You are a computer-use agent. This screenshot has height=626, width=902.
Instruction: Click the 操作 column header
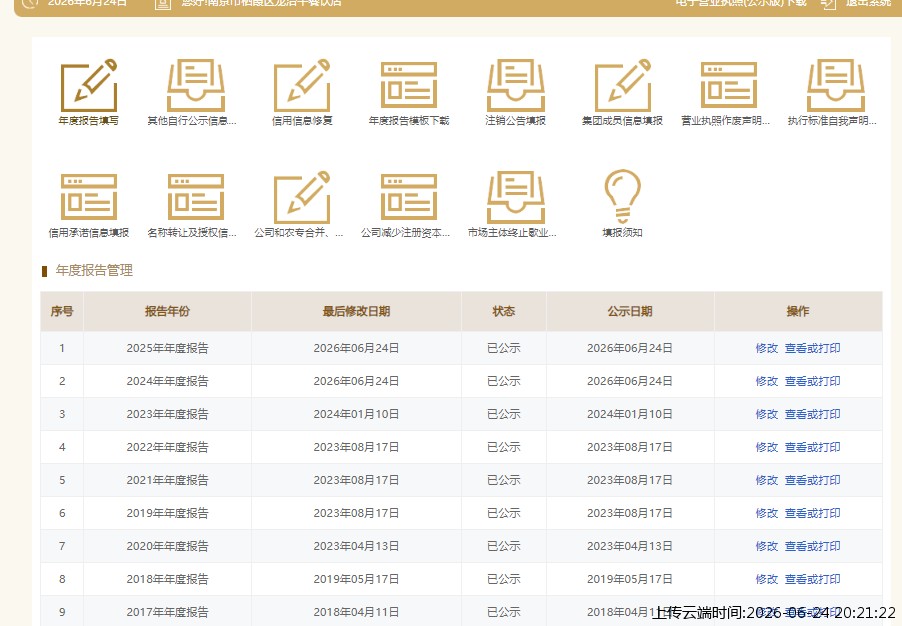pos(798,311)
